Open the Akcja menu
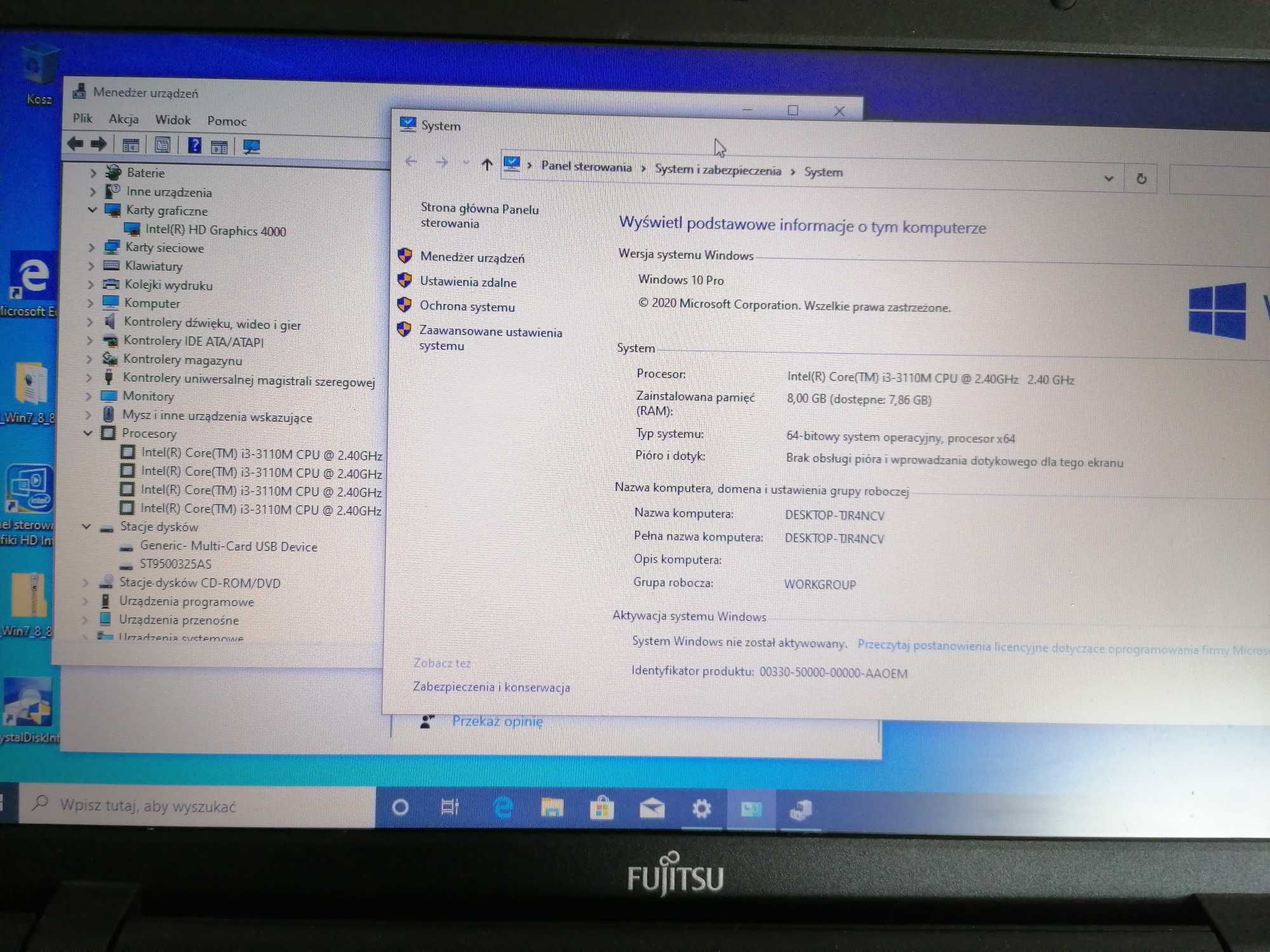The width and height of the screenshot is (1270, 952). [x=123, y=119]
